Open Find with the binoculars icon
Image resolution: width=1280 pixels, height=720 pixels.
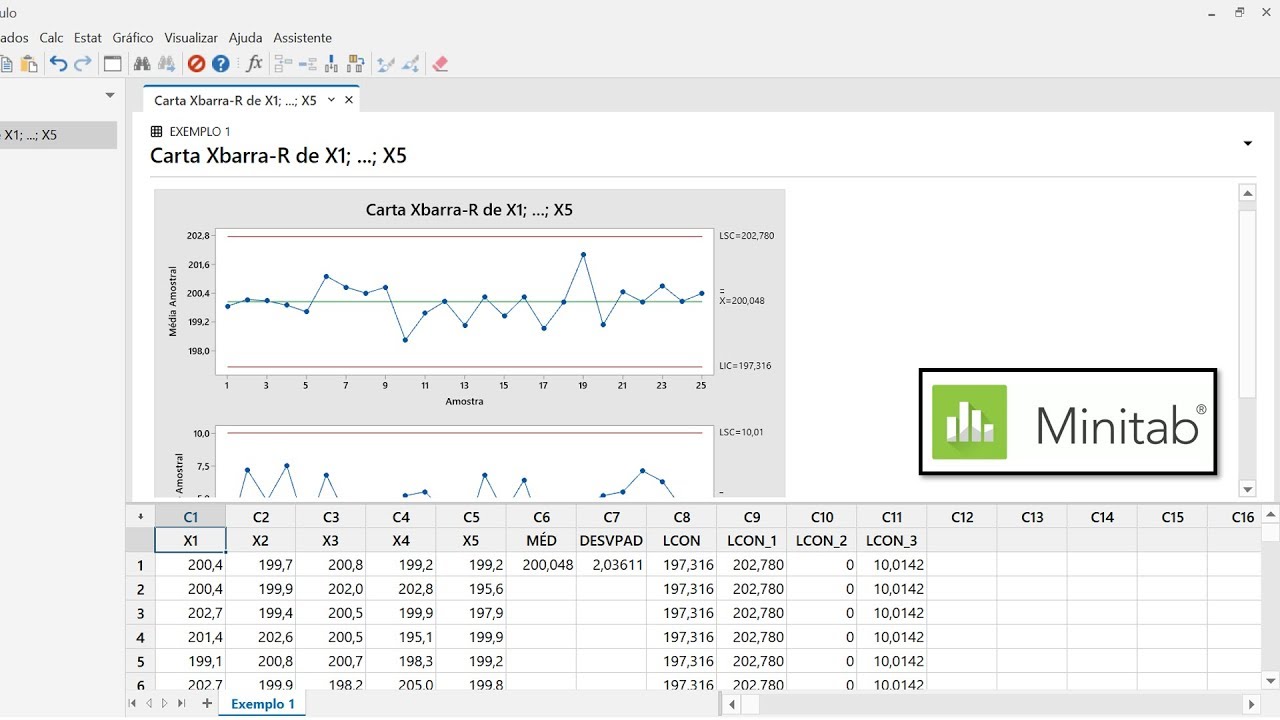point(142,64)
